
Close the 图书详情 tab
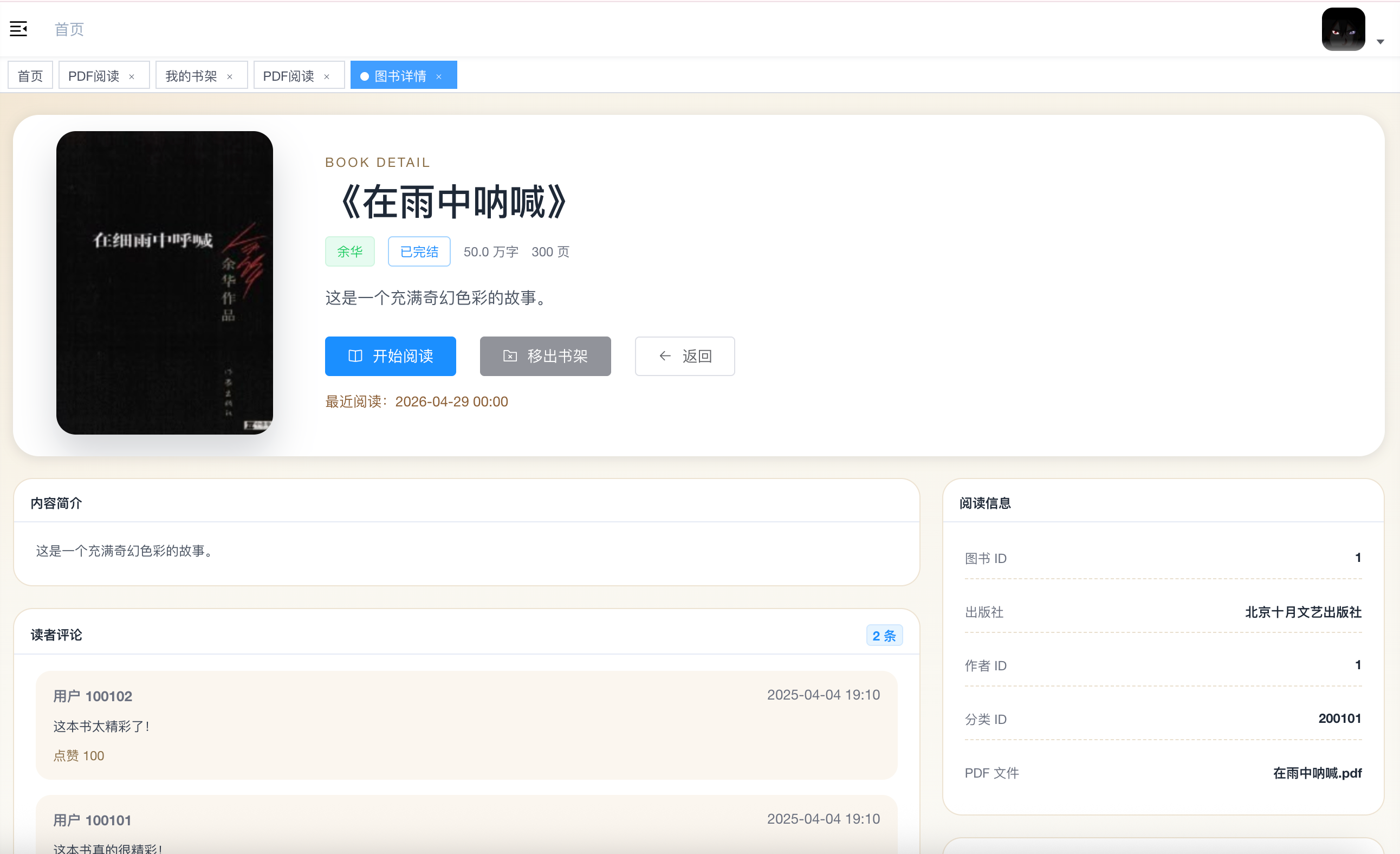(439, 77)
